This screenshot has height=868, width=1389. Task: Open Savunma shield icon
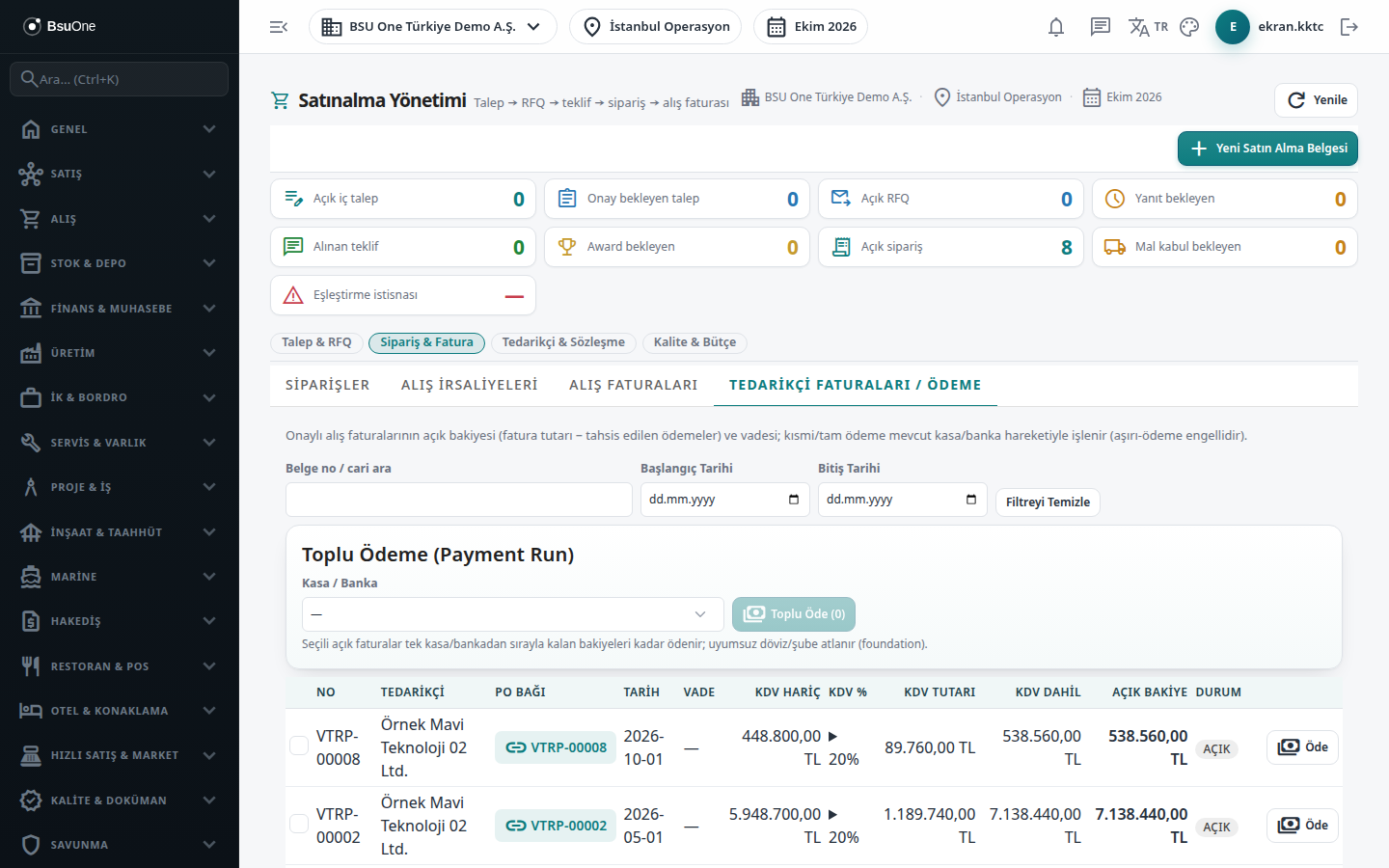tap(31, 845)
